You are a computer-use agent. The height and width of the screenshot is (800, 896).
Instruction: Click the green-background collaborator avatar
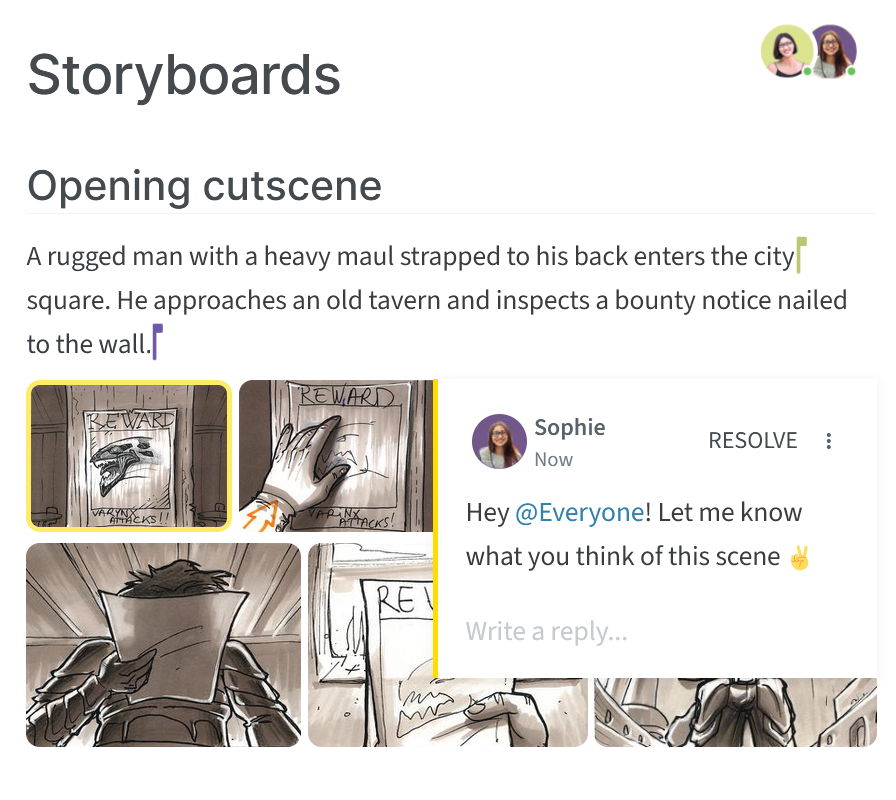tap(787, 51)
